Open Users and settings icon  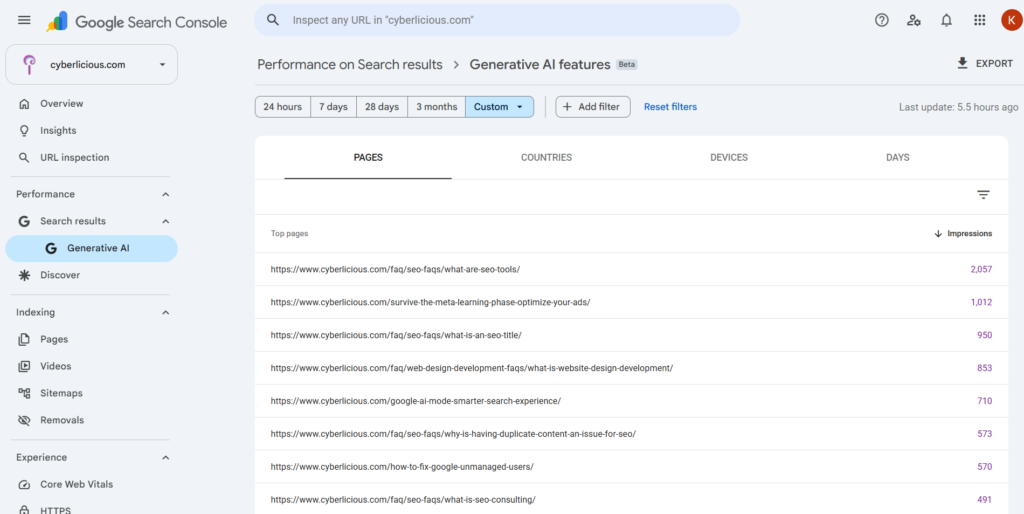[914, 20]
